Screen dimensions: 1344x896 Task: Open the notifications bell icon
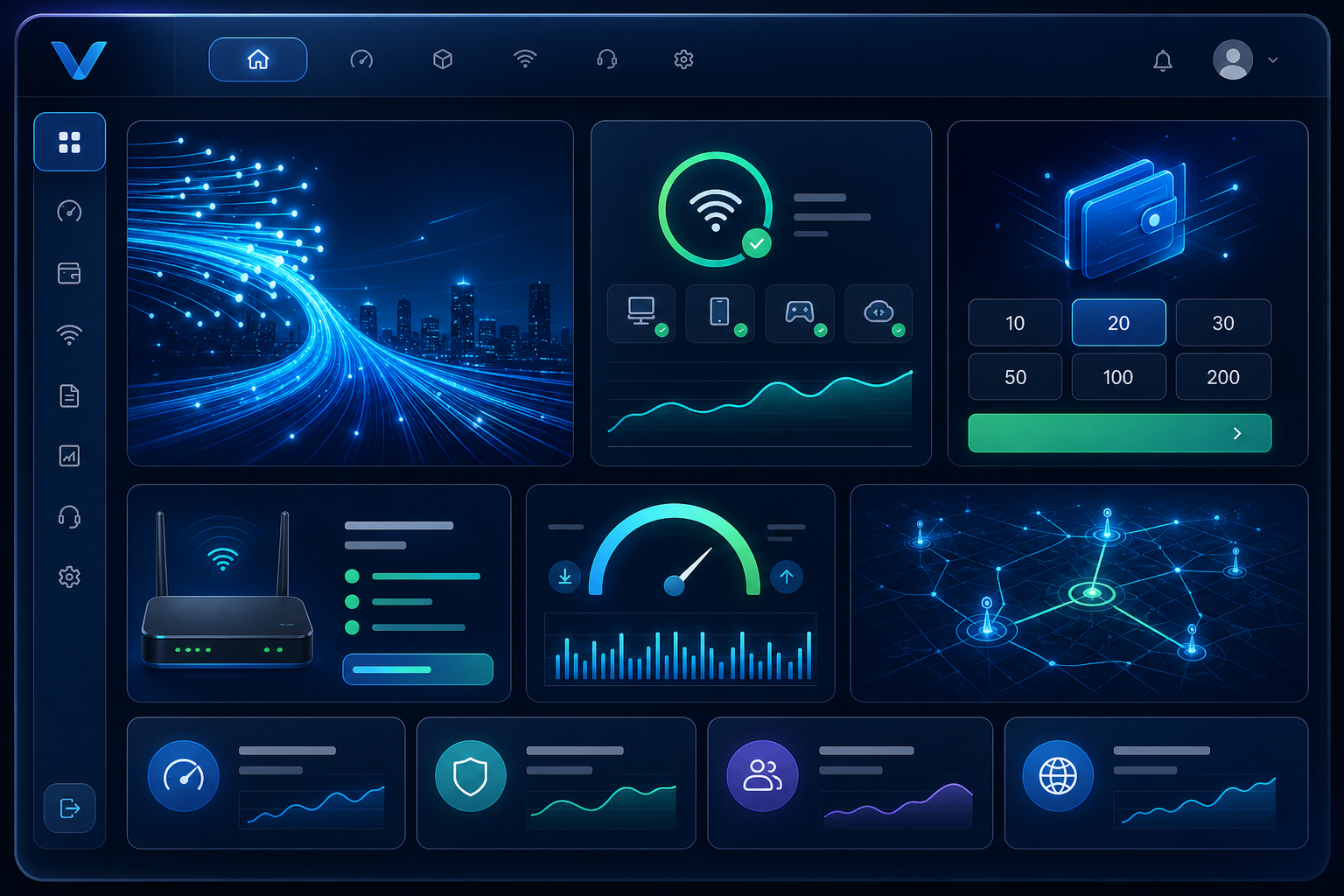point(1162,60)
